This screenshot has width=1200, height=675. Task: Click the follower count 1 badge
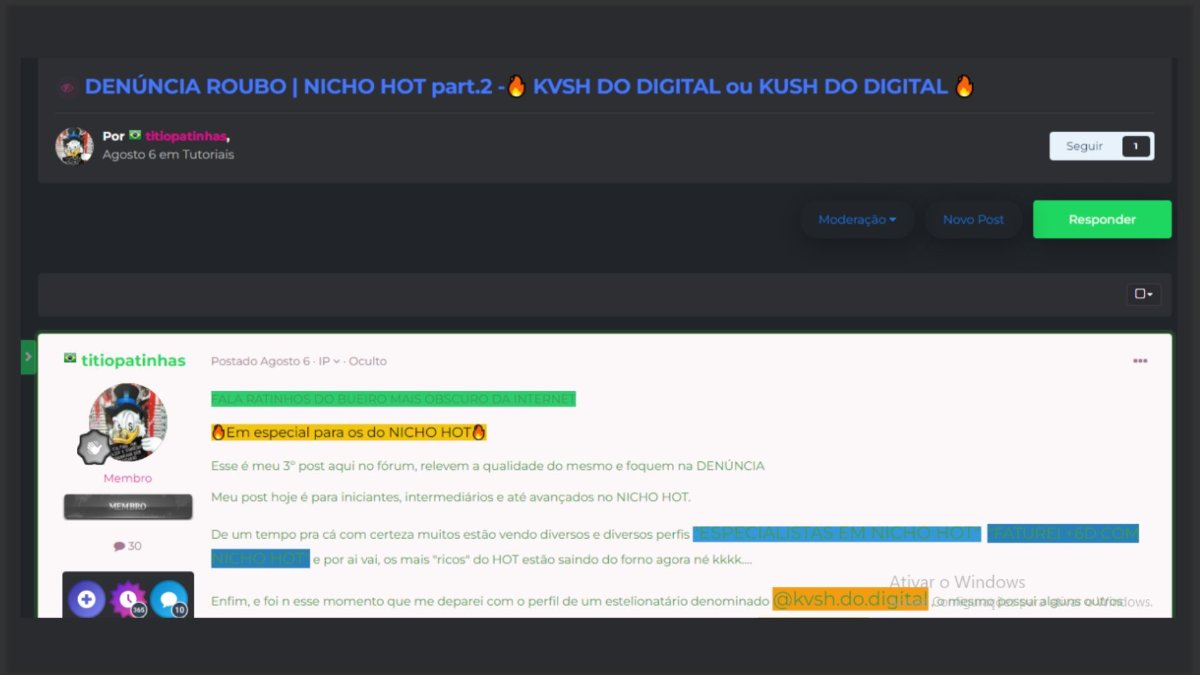tap(1136, 146)
